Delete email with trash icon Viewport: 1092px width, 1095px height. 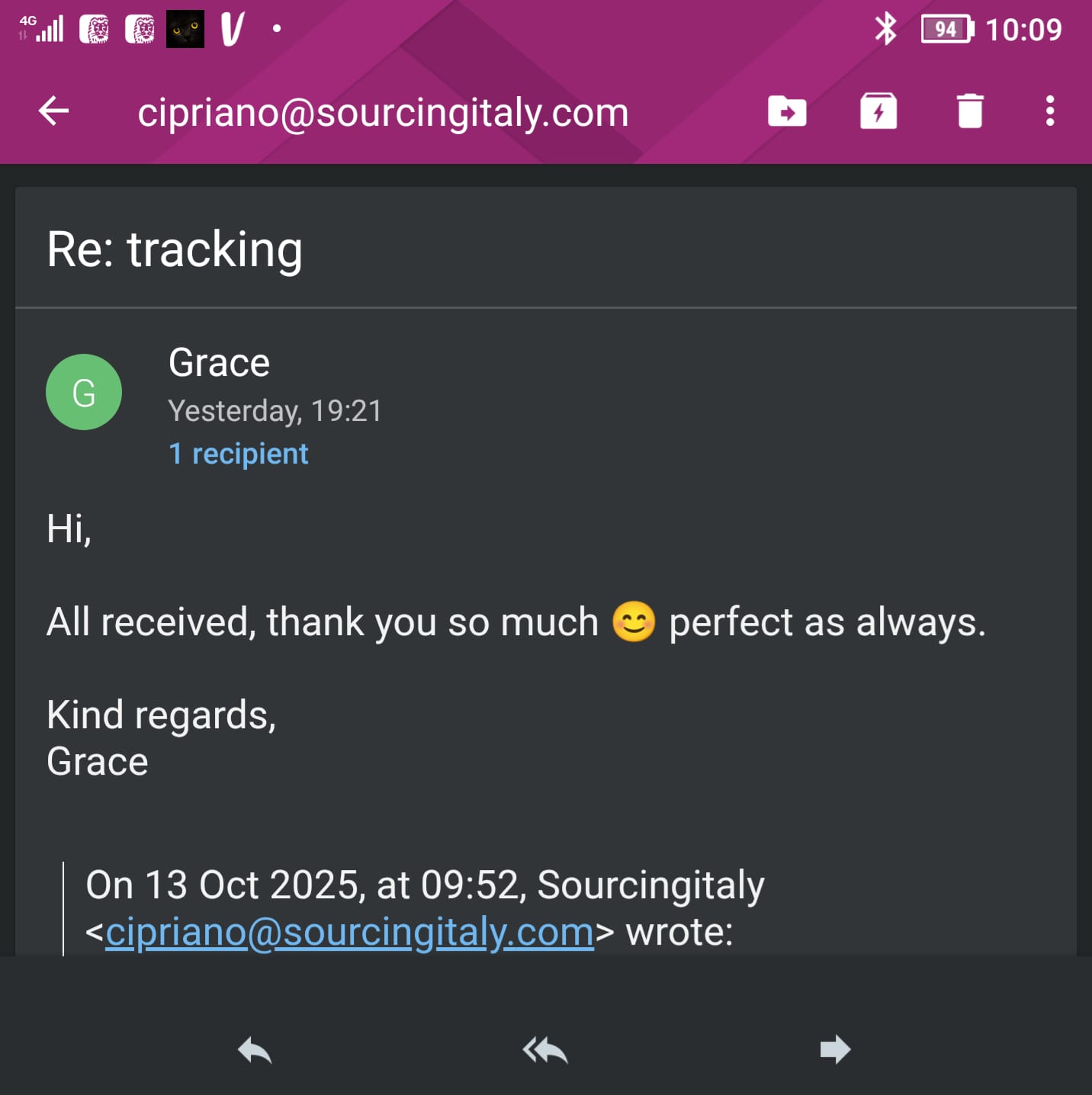coord(970,111)
